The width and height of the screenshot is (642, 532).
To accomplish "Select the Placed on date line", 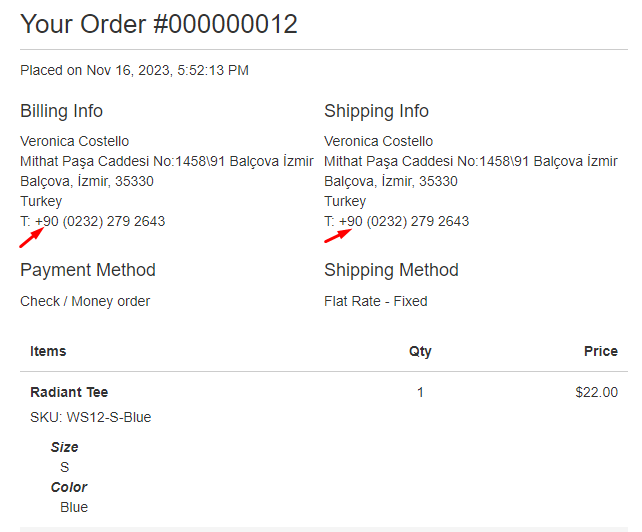I will (x=134, y=70).
